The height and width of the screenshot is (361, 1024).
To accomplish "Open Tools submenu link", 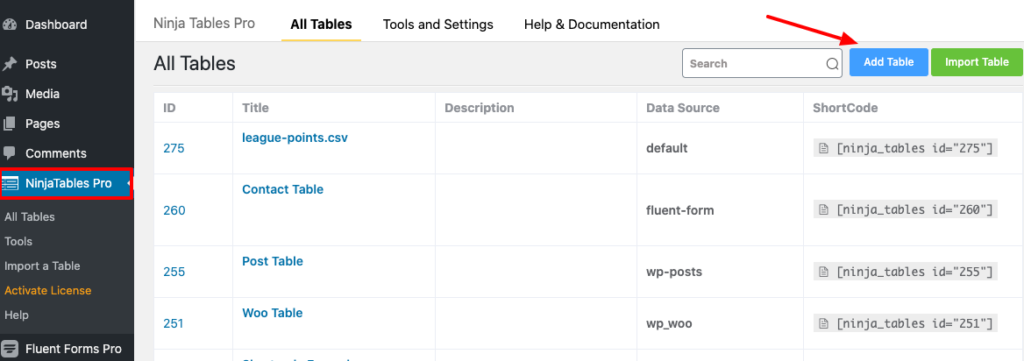I will pyautogui.click(x=18, y=242).
